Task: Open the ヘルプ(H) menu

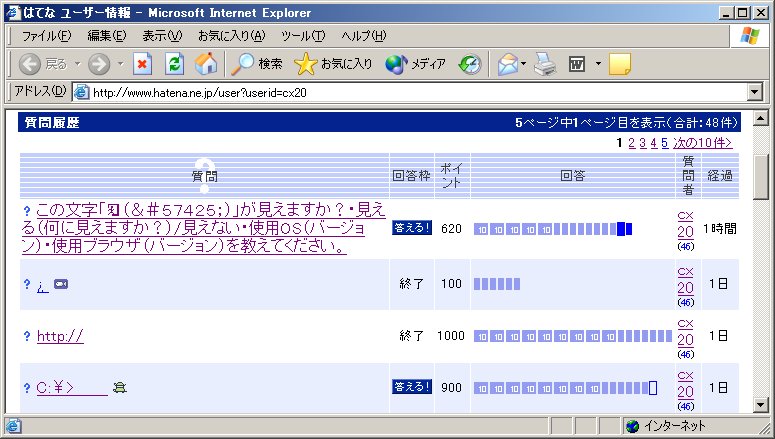Action: [363, 36]
